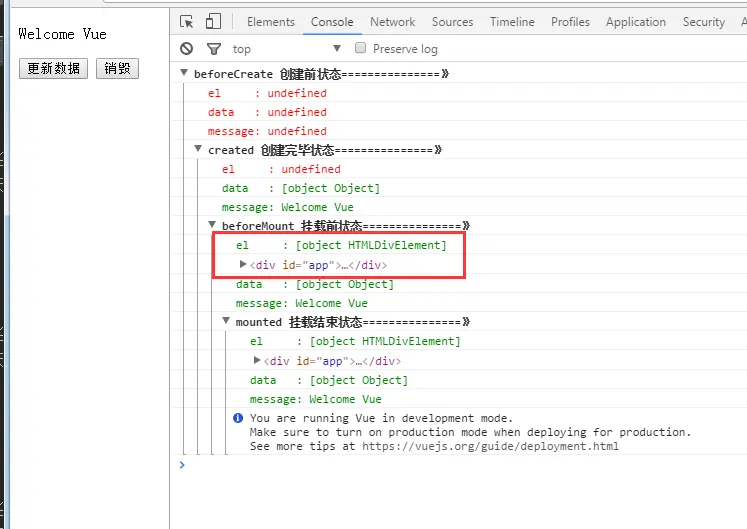Click 'el : [object HTMLDivElement]' under mounted

(x=355, y=341)
